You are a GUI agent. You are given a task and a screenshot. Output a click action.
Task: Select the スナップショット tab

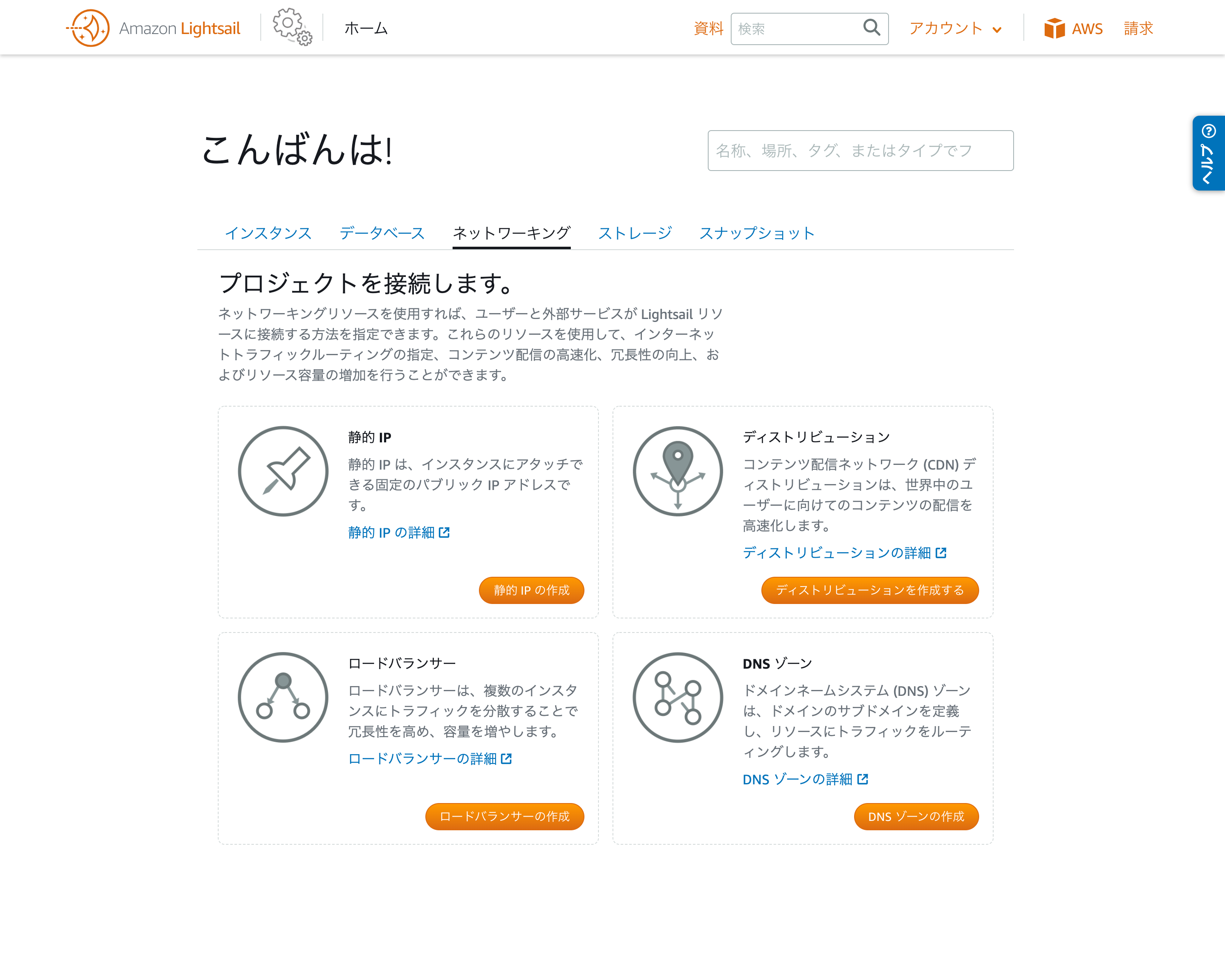click(x=757, y=233)
